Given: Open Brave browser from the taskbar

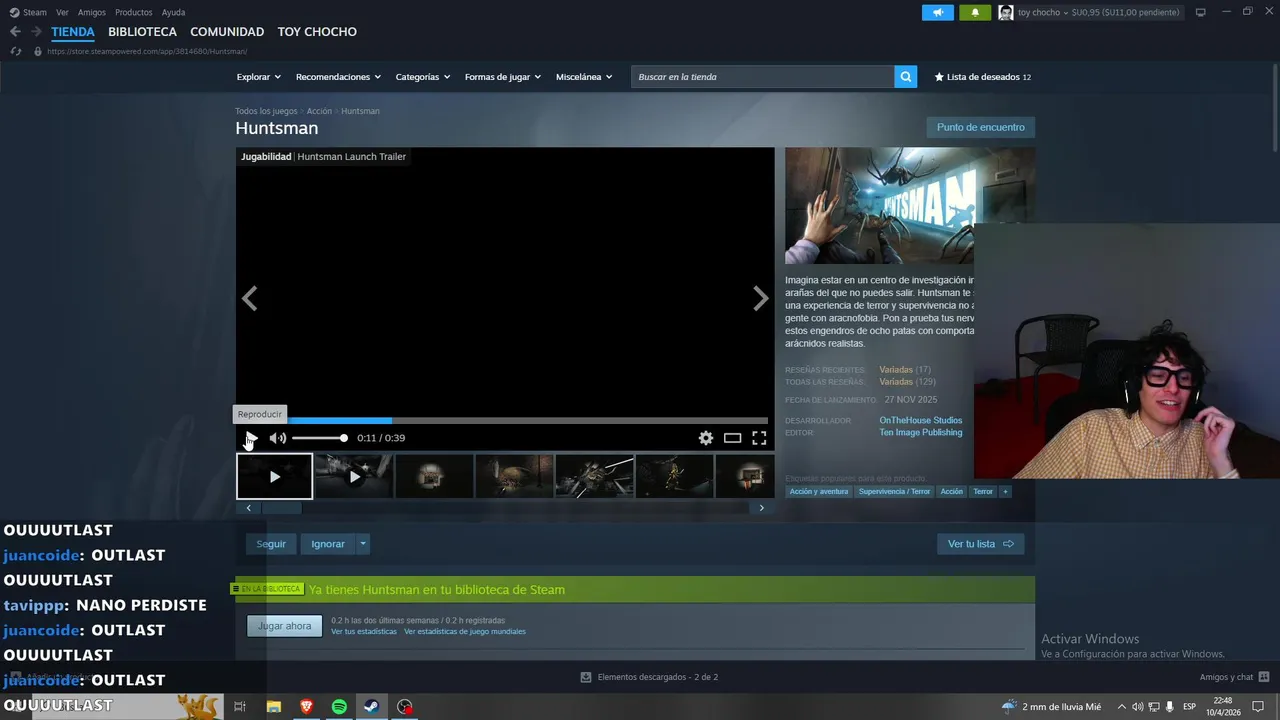Looking at the screenshot, I should 306,707.
